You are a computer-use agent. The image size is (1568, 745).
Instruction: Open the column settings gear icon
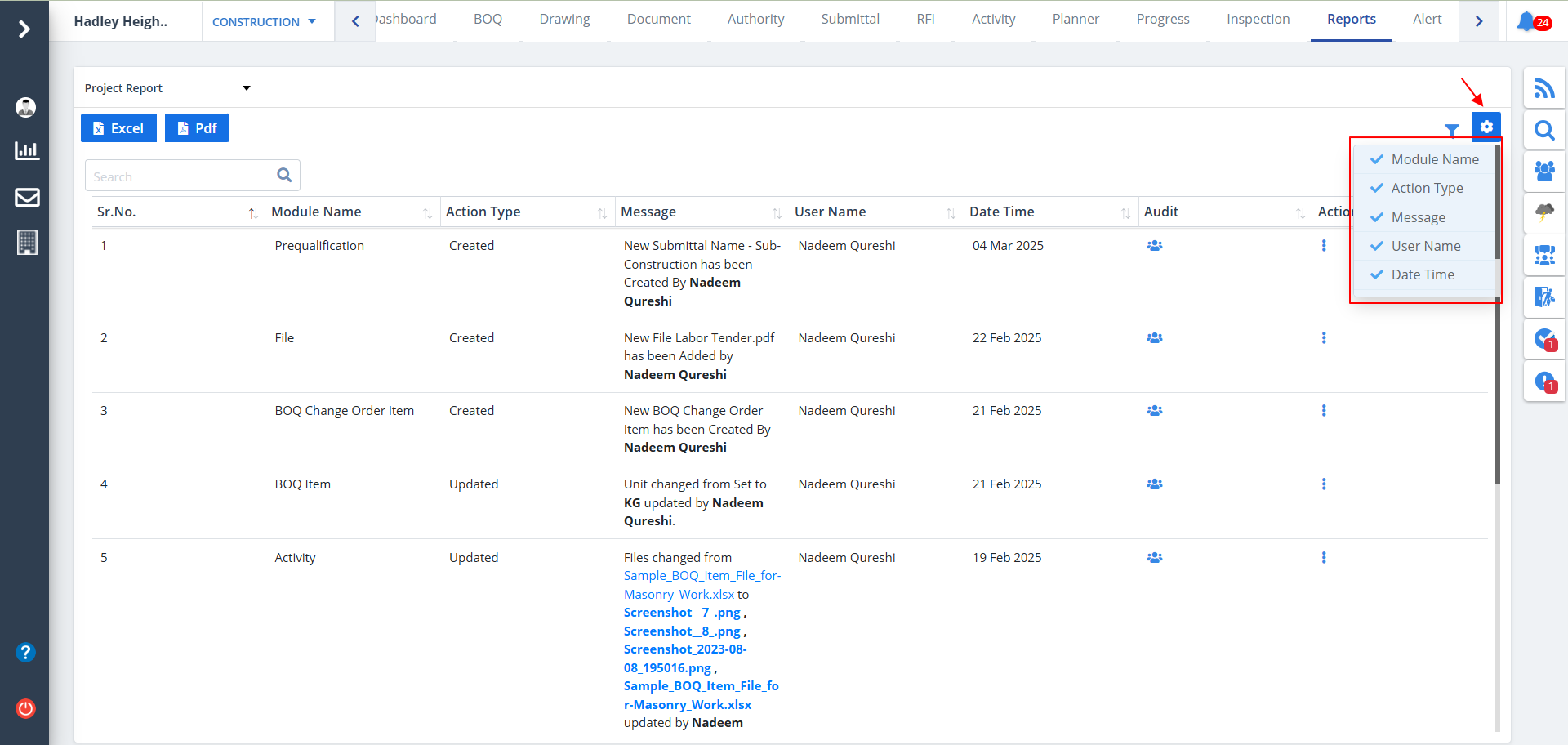(x=1486, y=127)
